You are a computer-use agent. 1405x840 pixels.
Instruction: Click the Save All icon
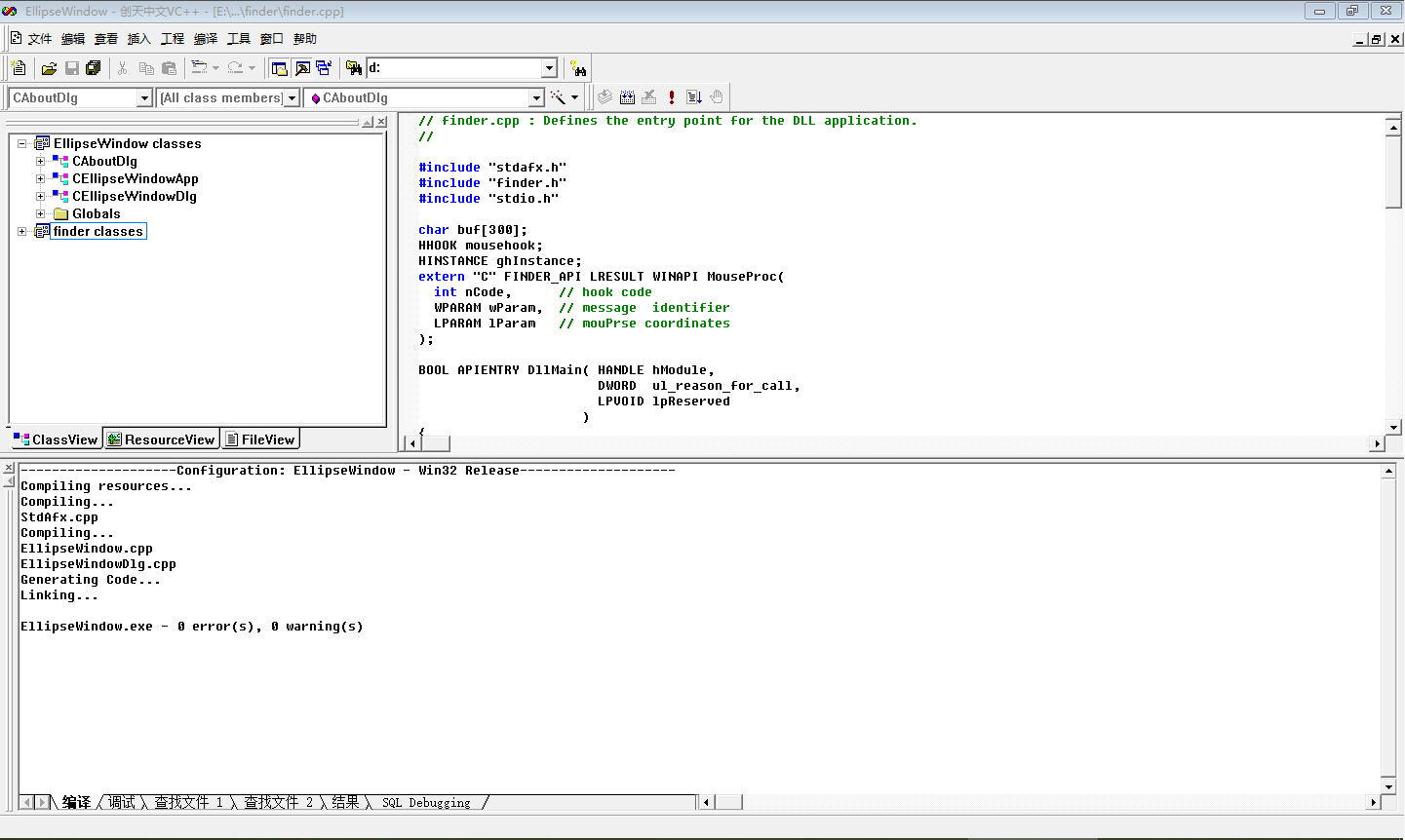[x=94, y=68]
